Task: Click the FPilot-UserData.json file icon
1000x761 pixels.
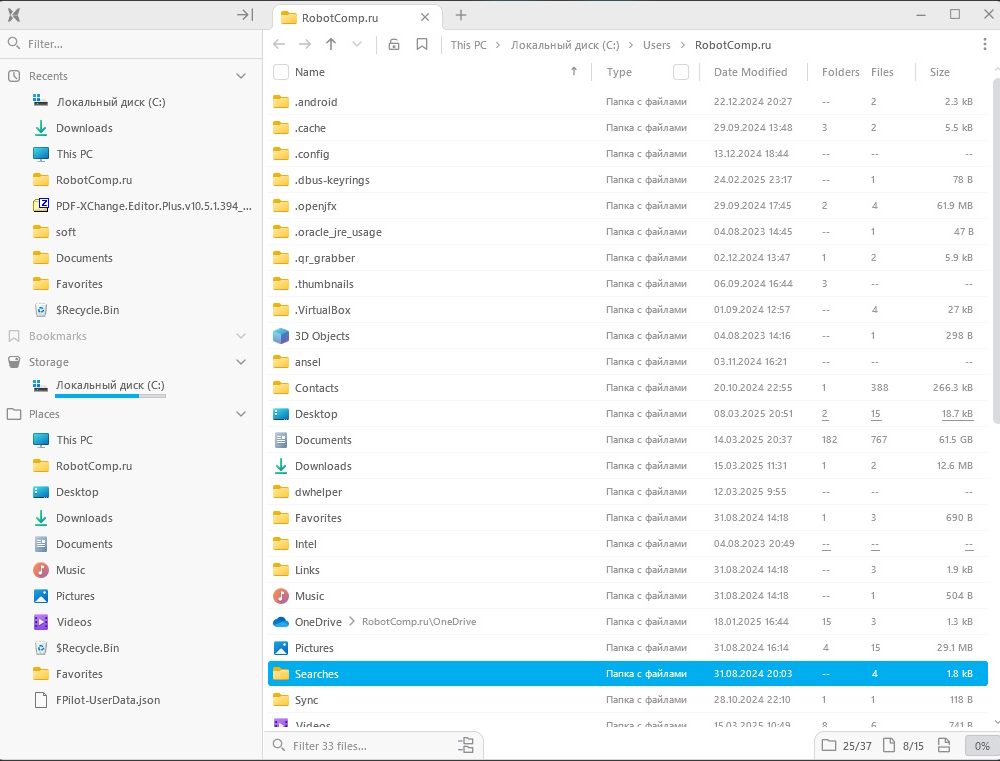Action: (x=41, y=700)
